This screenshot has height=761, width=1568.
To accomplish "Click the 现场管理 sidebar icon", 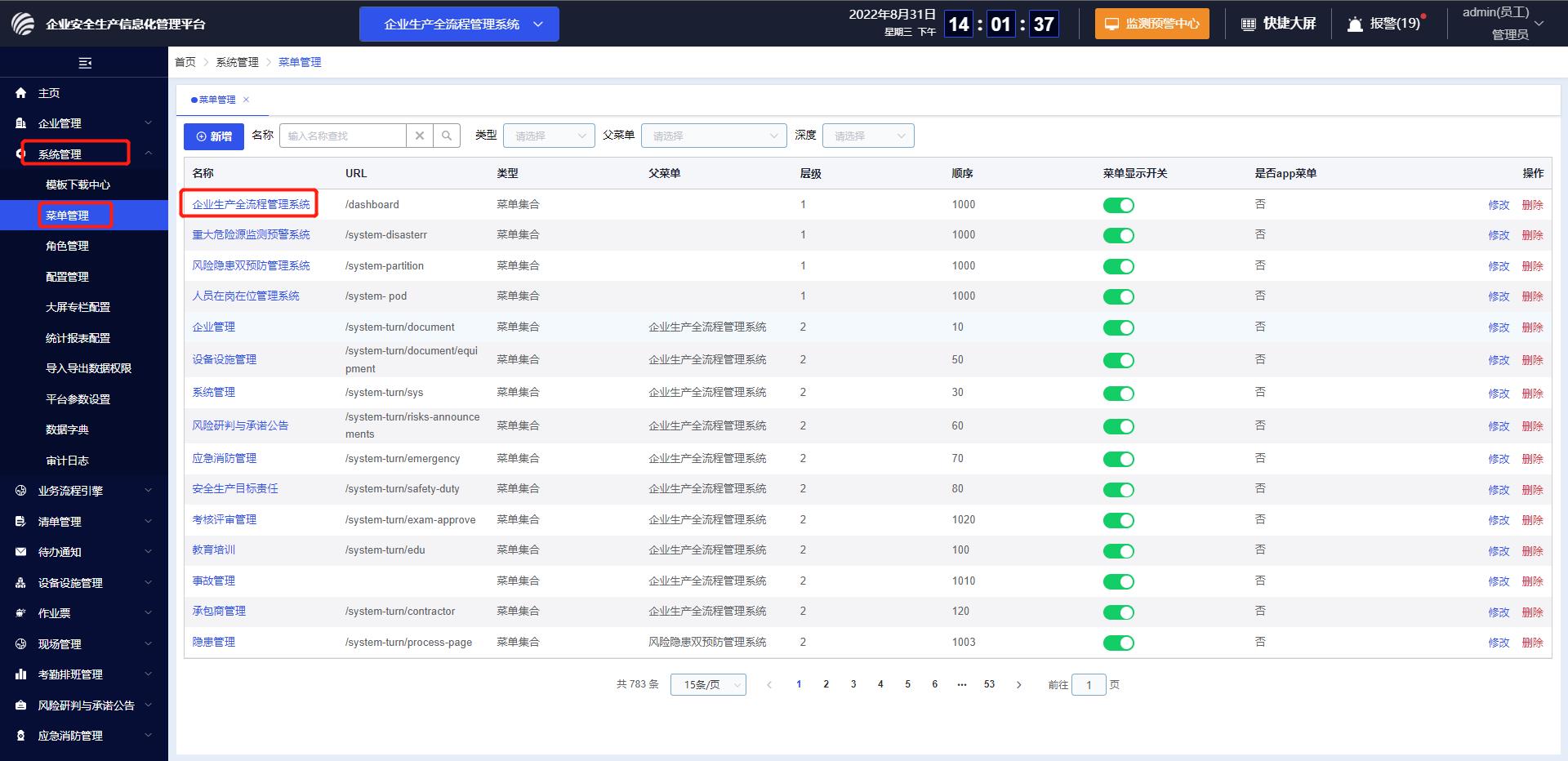I will [21, 644].
